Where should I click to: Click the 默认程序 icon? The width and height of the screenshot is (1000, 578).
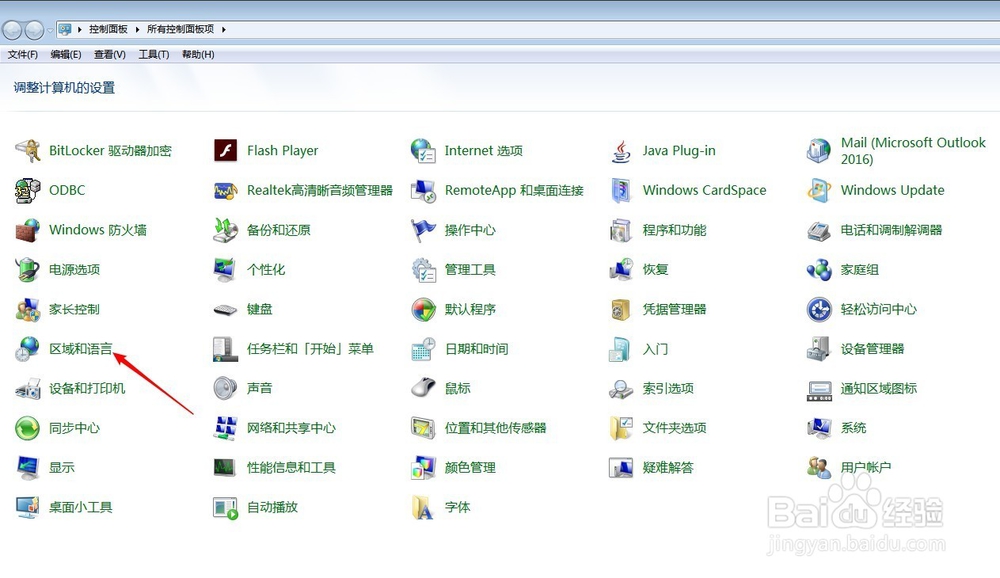click(423, 309)
